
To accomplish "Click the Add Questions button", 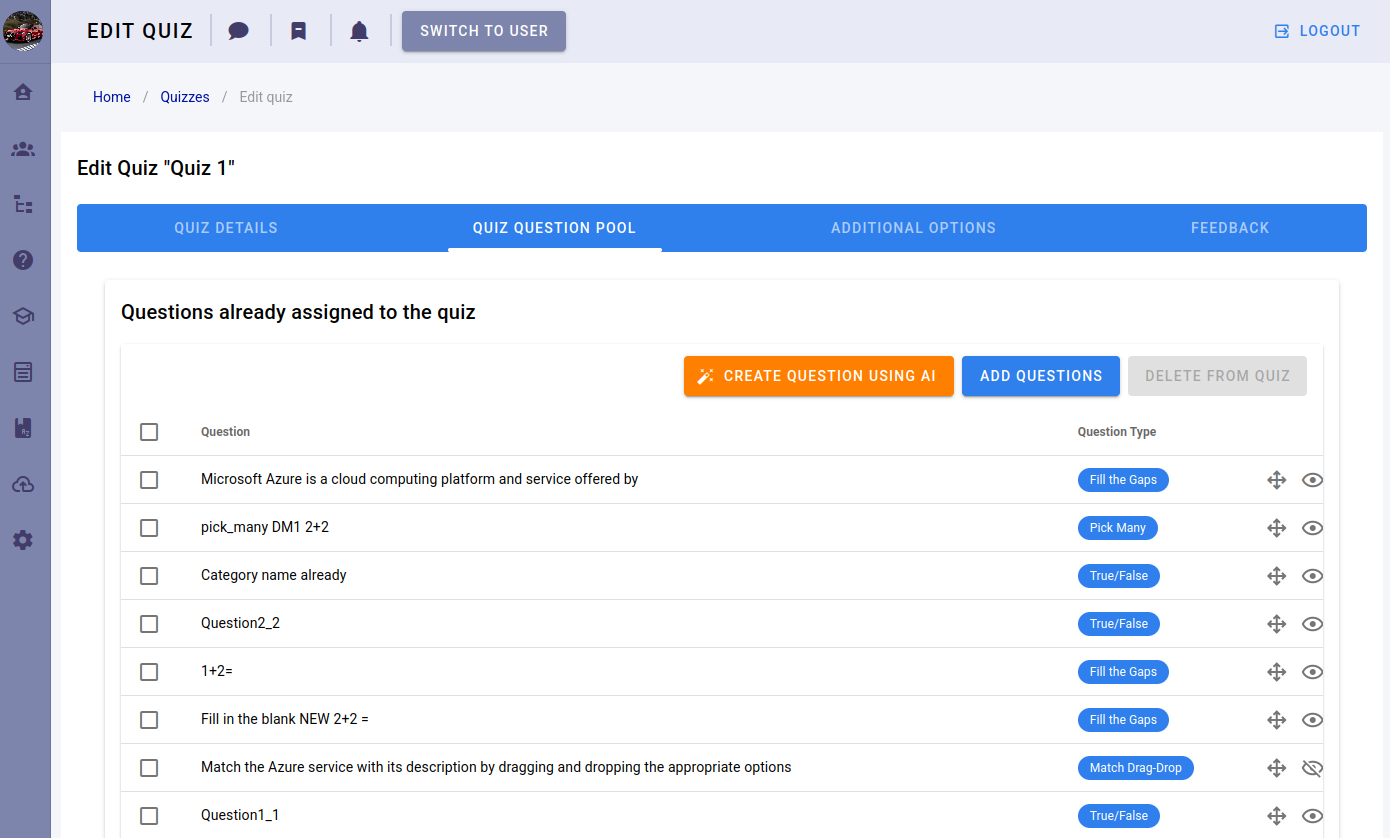I will coord(1040,376).
